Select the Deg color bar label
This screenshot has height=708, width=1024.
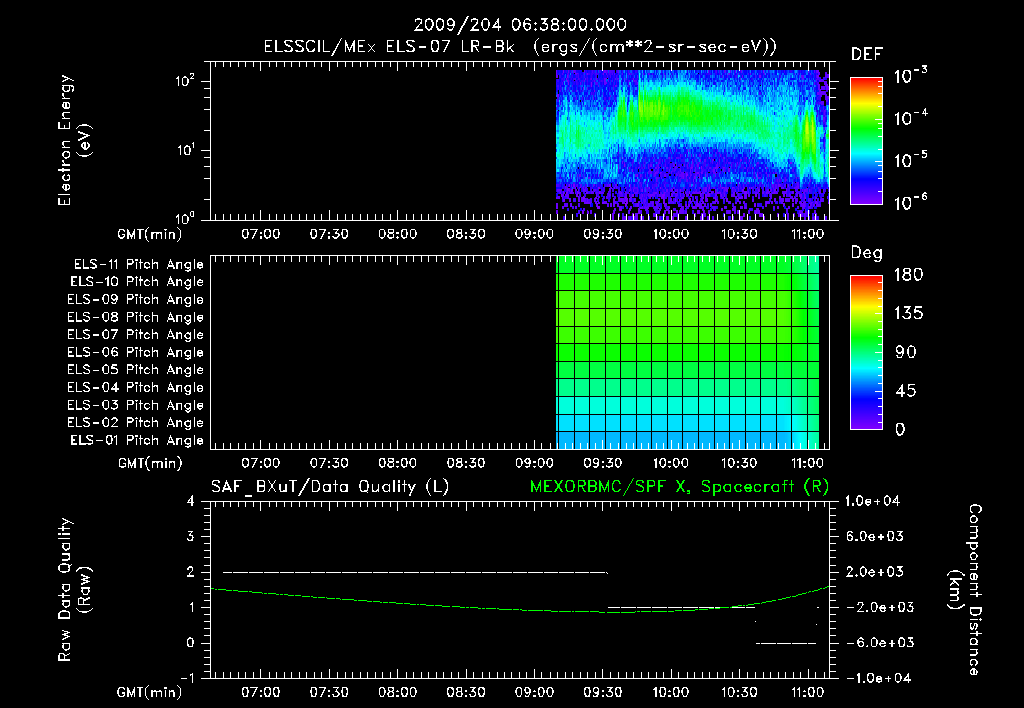point(866,253)
